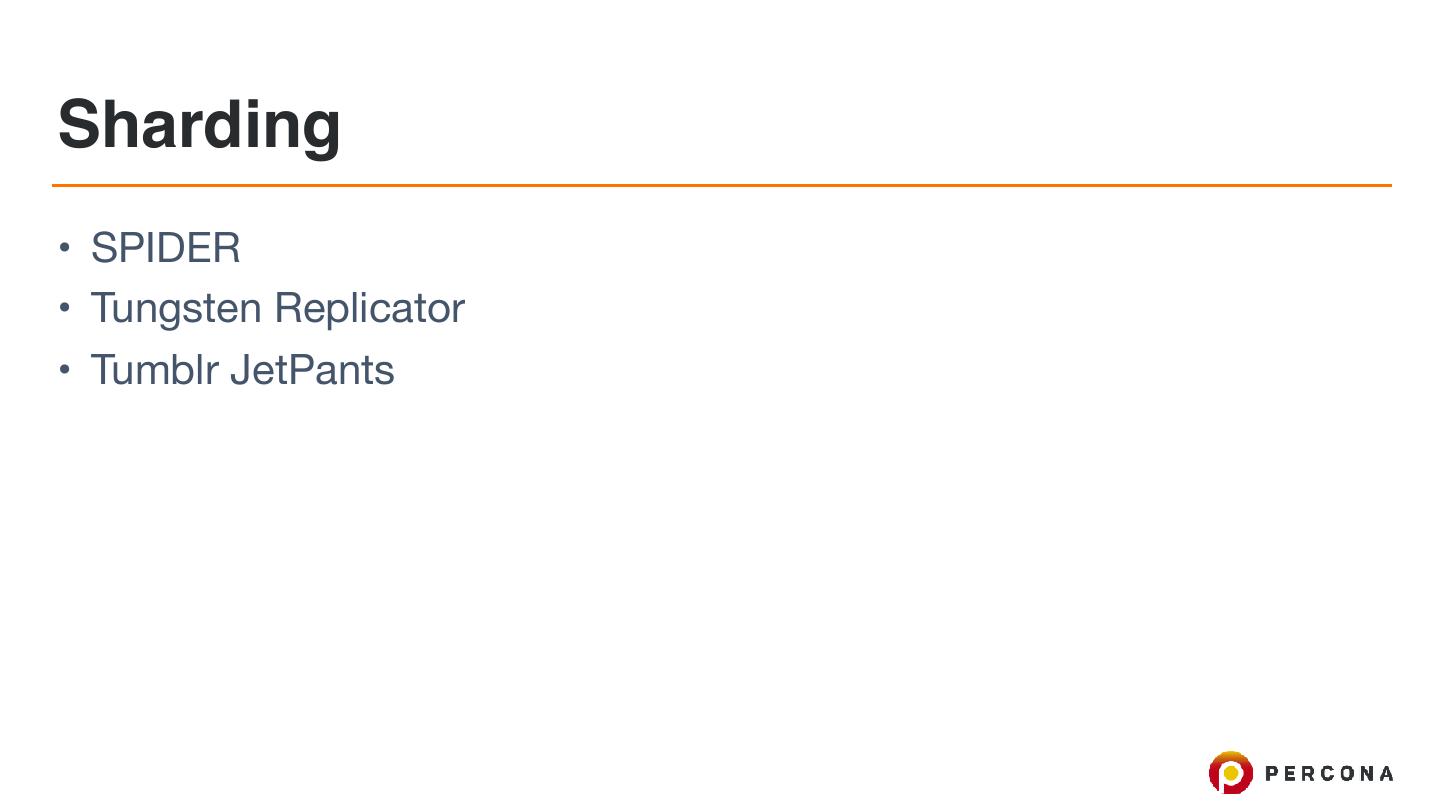Viewport: 1440px width, 810px height.
Task: Click the bullet dot before SPIDER
Action: pos(65,247)
